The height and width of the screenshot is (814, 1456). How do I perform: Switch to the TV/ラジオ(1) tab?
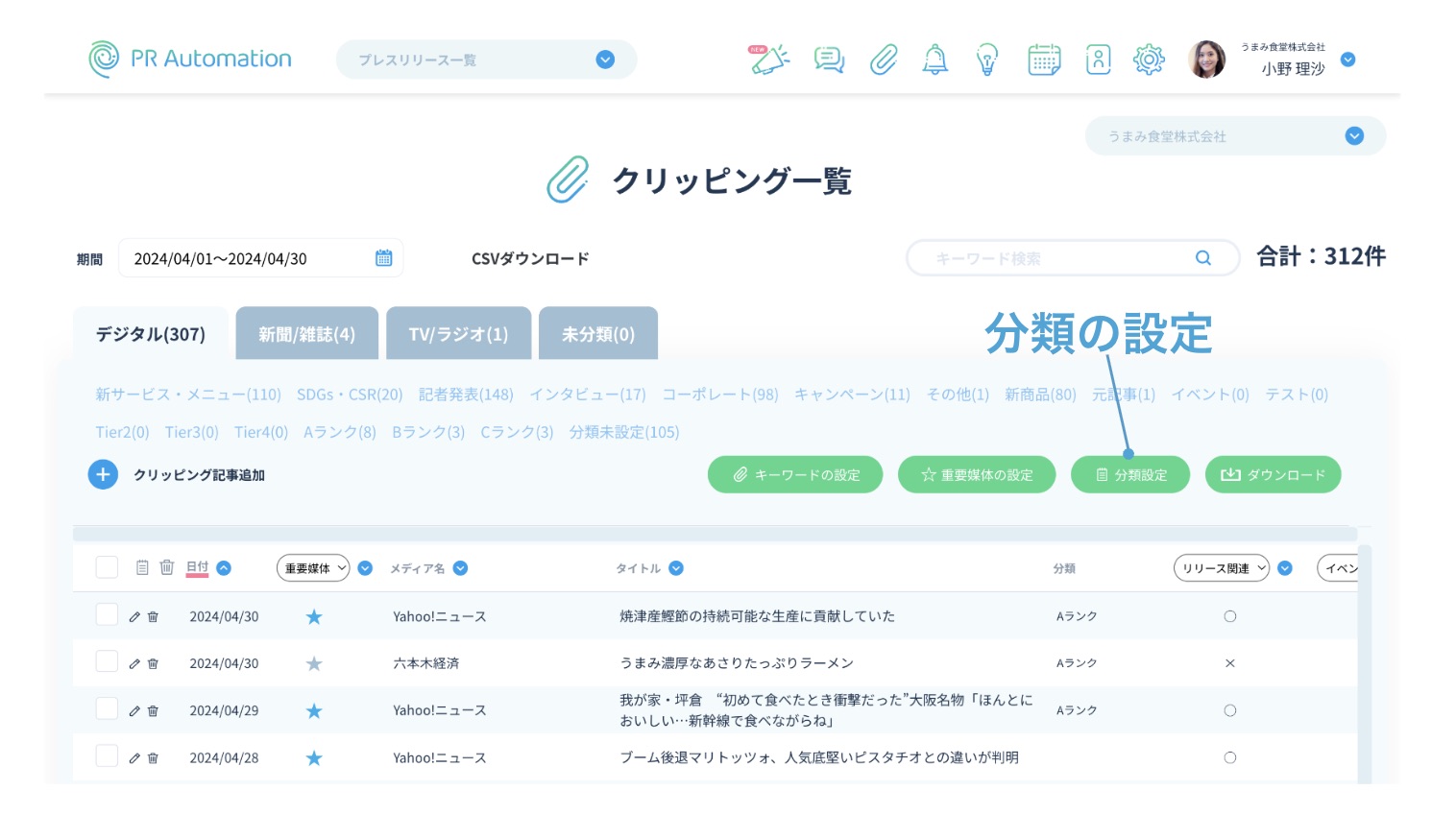(458, 334)
